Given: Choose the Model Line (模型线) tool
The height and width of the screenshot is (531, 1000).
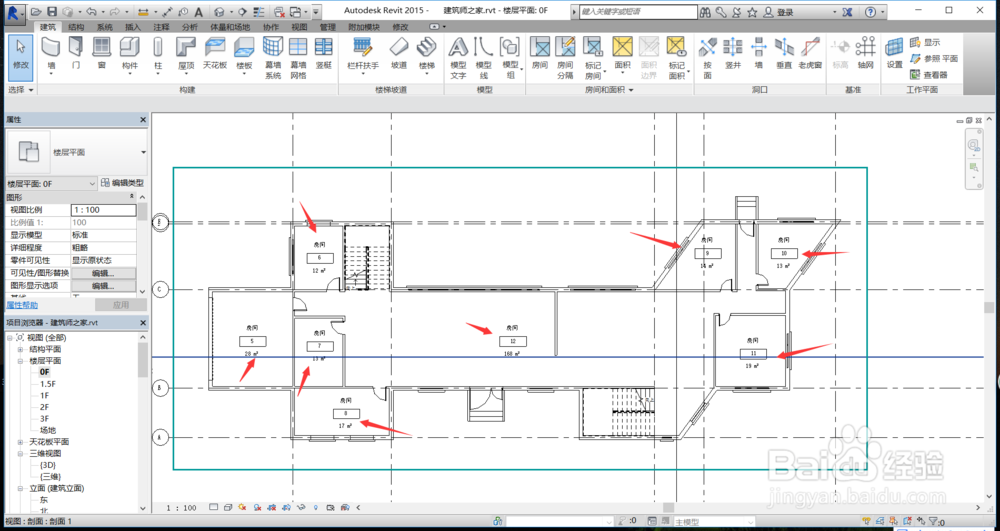Looking at the screenshot, I should click(483, 57).
